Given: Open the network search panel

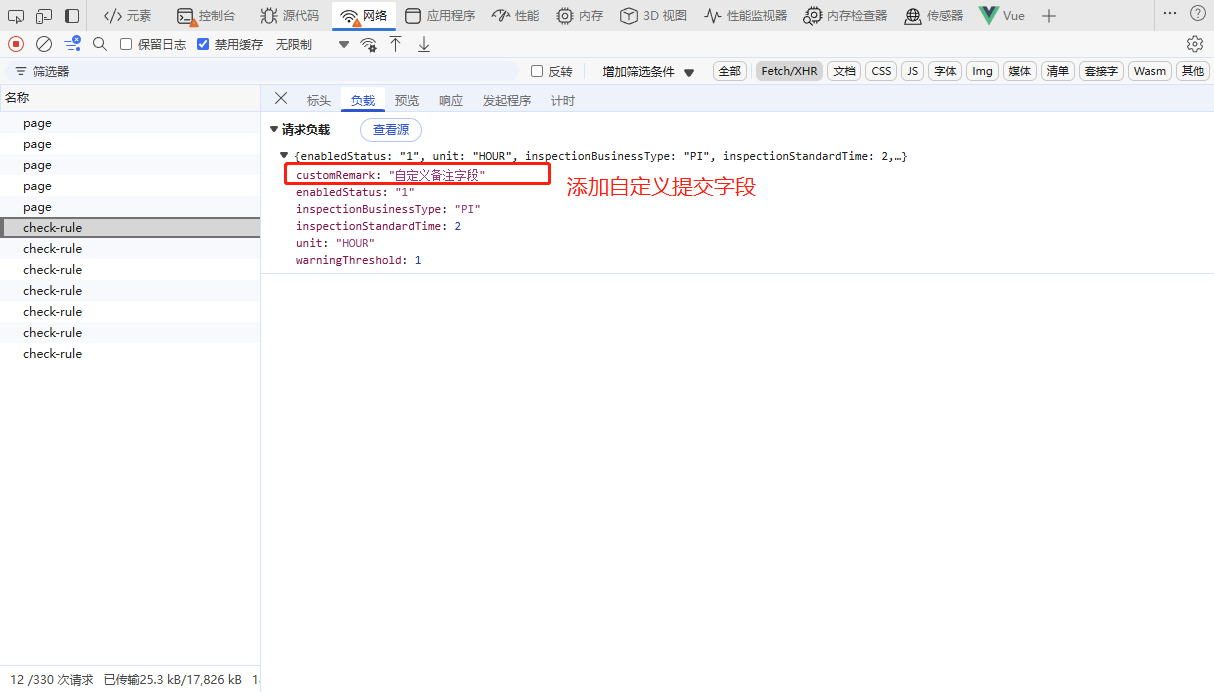Looking at the screenshot, I should point(99,44).
